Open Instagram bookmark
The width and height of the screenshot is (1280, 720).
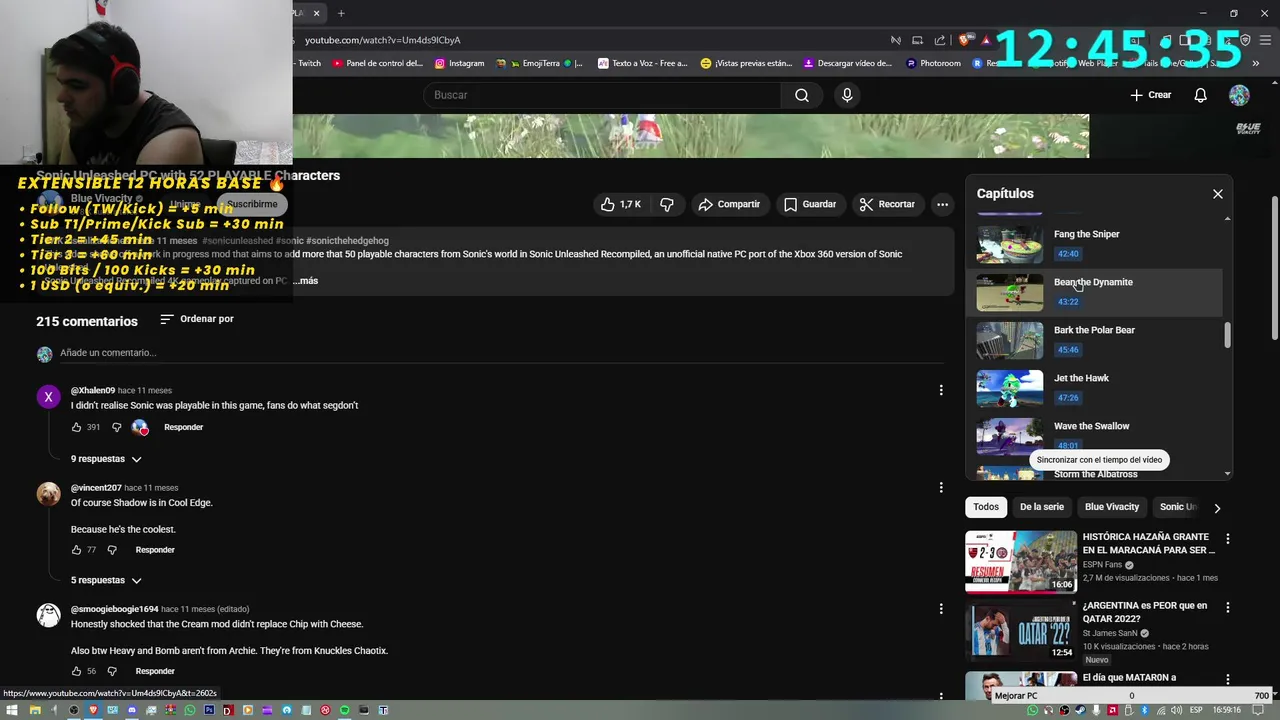pyautogui.click(x=460, y=63)
